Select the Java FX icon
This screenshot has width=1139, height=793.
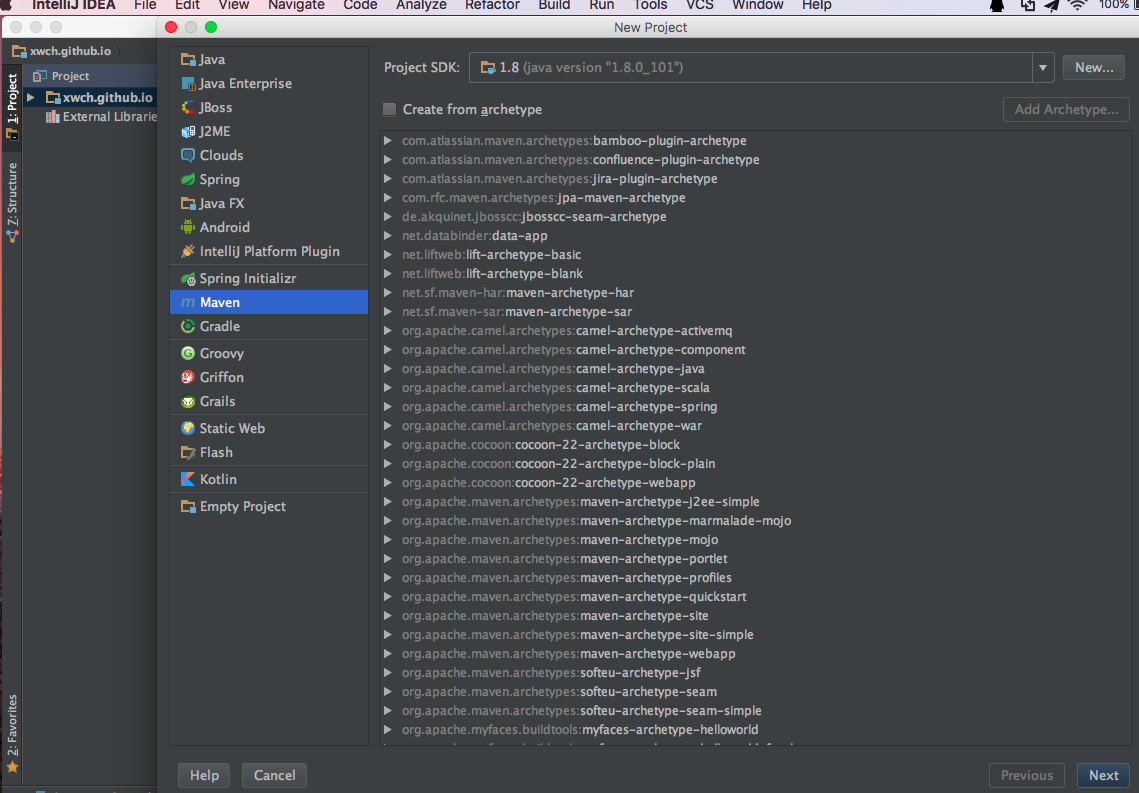tap(188, 203)
